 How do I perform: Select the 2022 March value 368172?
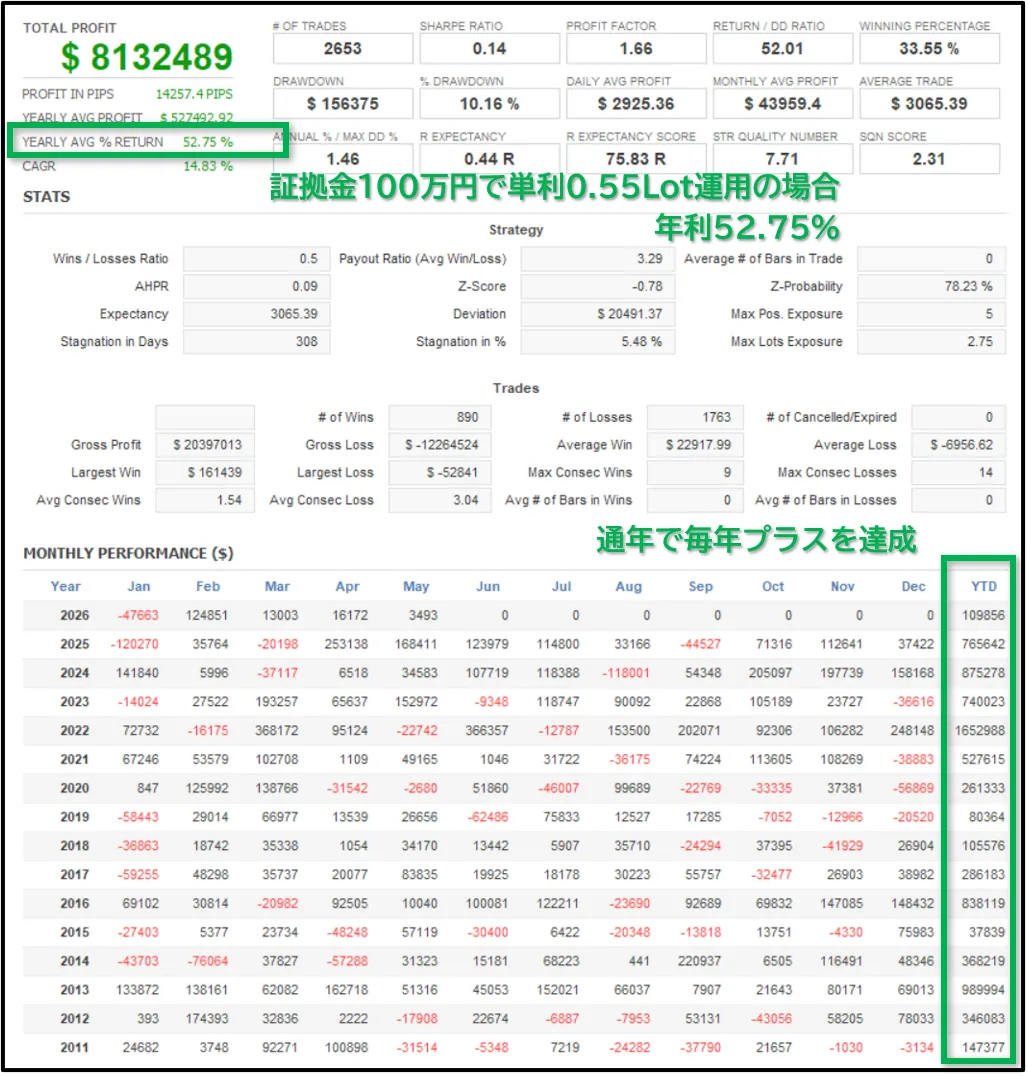pos(277,731)
